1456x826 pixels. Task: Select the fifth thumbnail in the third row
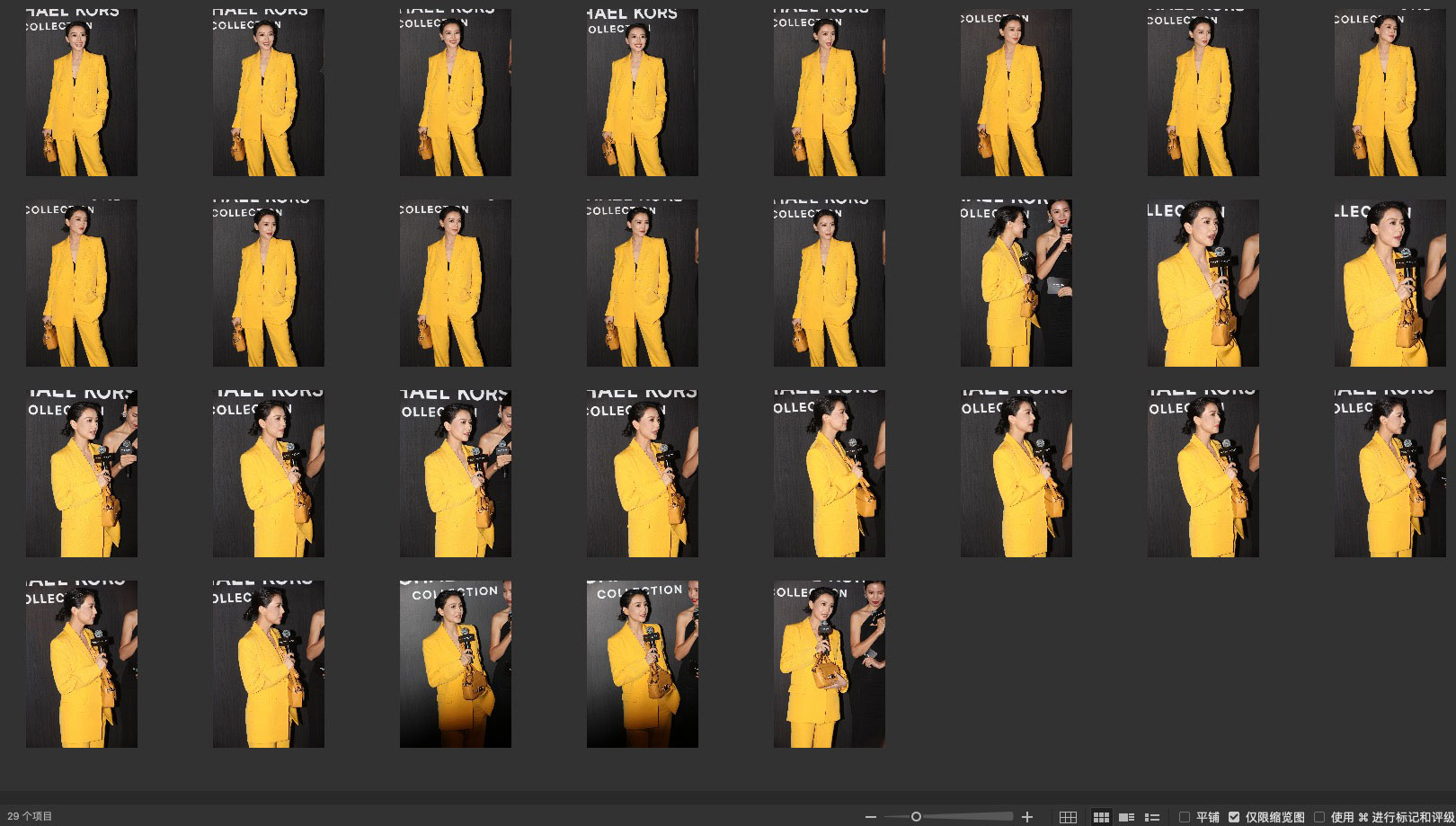click(830, 474)
